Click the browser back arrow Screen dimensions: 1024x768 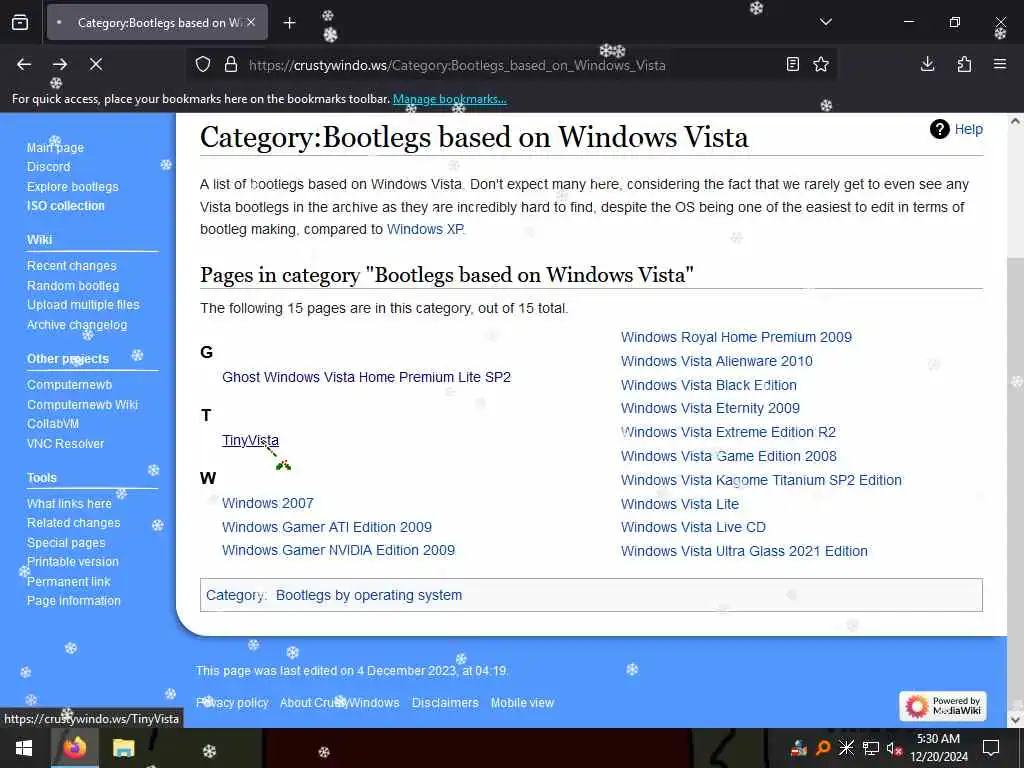tap(24, 64)
